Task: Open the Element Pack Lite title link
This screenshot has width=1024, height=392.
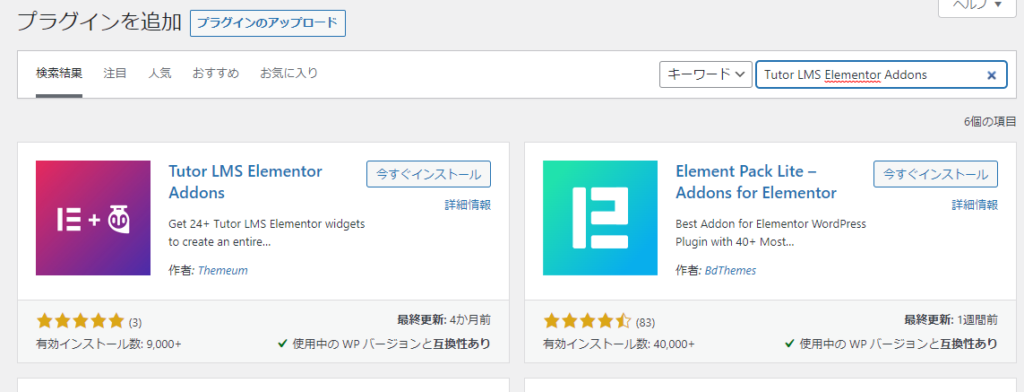Action: [756, 182]
